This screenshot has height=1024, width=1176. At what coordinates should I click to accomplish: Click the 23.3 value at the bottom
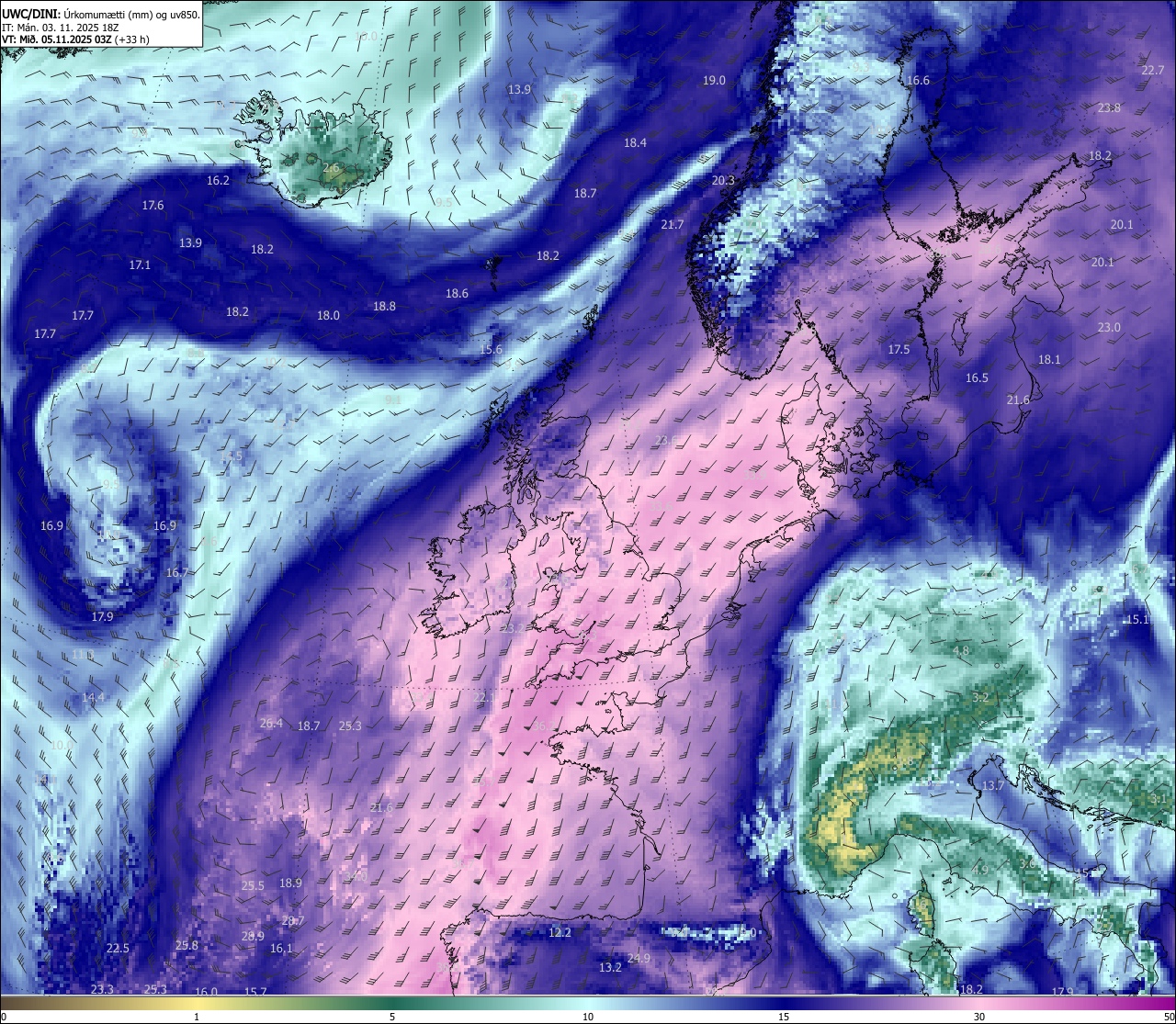pyautogui.click(x=102, y=990)
